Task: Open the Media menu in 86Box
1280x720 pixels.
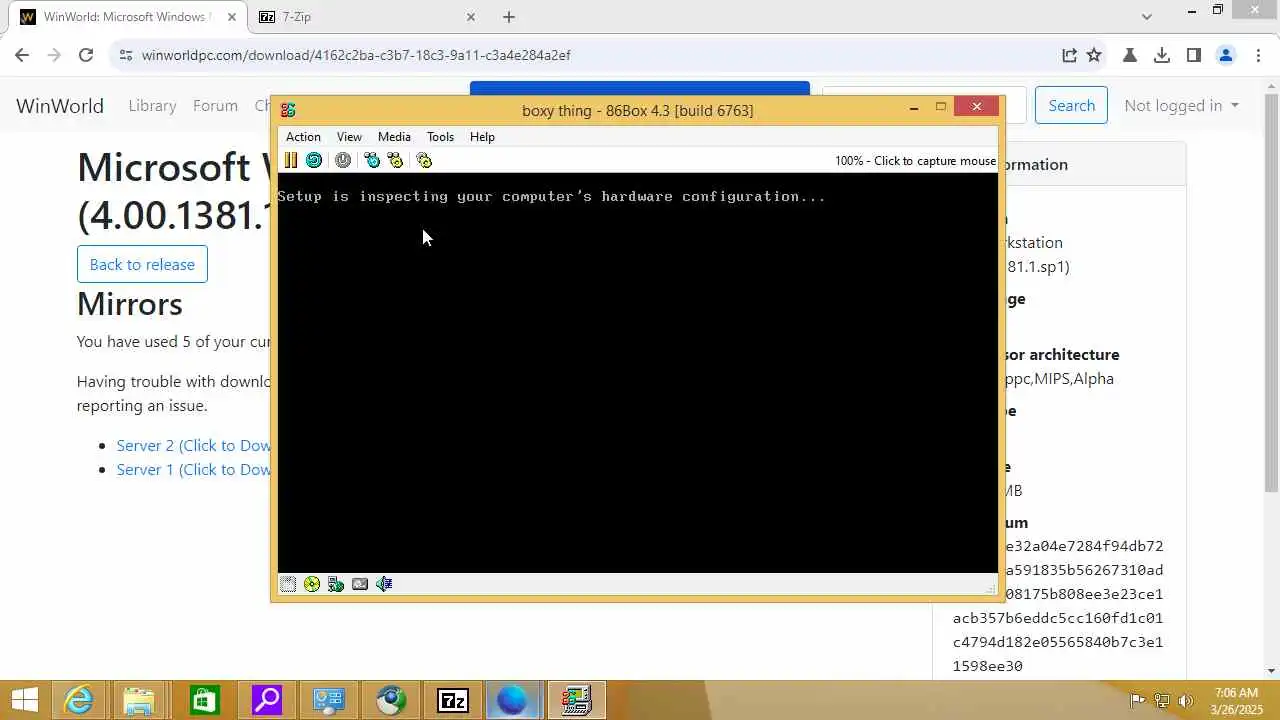Action: pyautogui.click(x=394, y=137)
